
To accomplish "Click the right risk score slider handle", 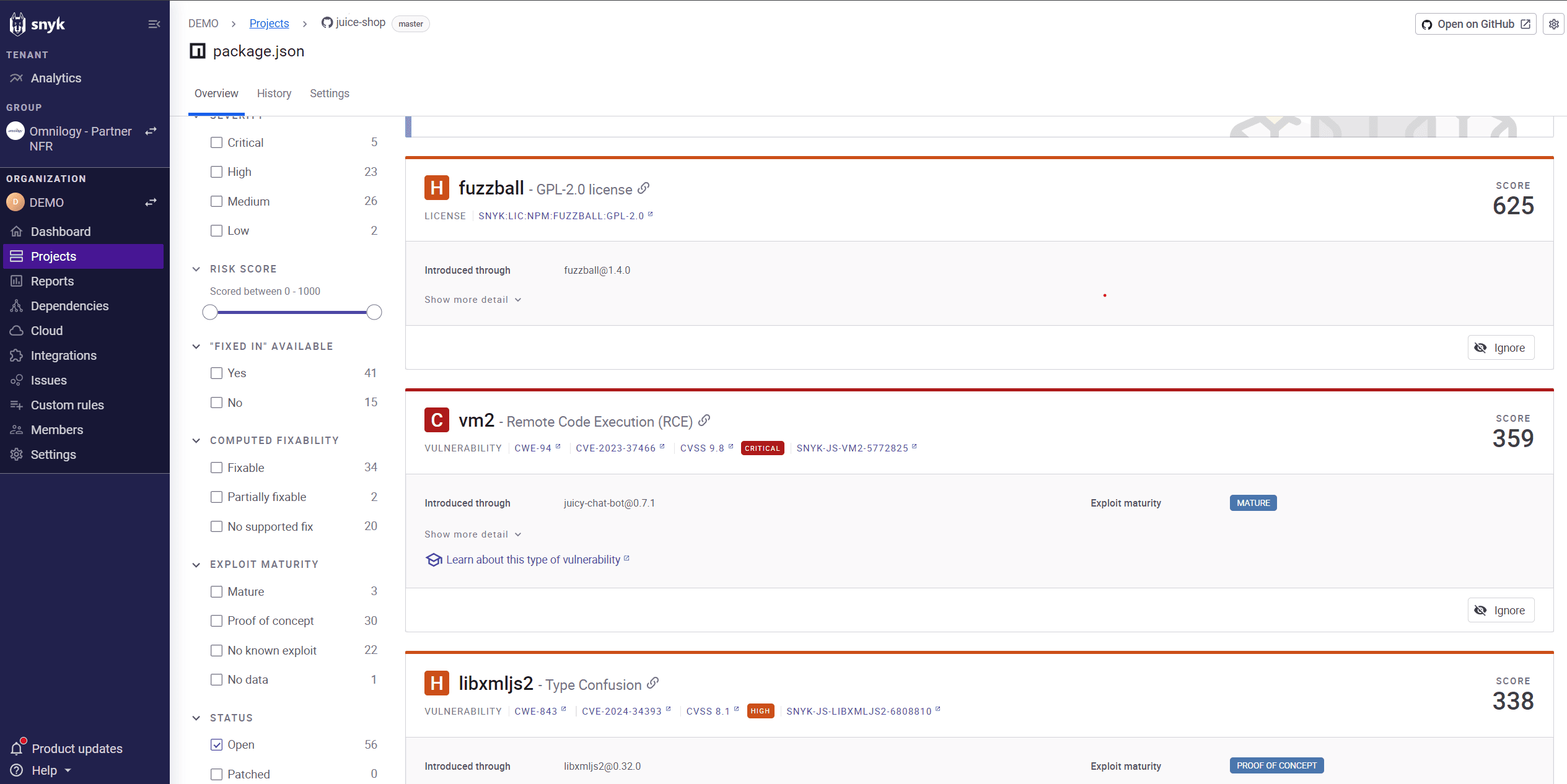I will click(x=374, y=312).
